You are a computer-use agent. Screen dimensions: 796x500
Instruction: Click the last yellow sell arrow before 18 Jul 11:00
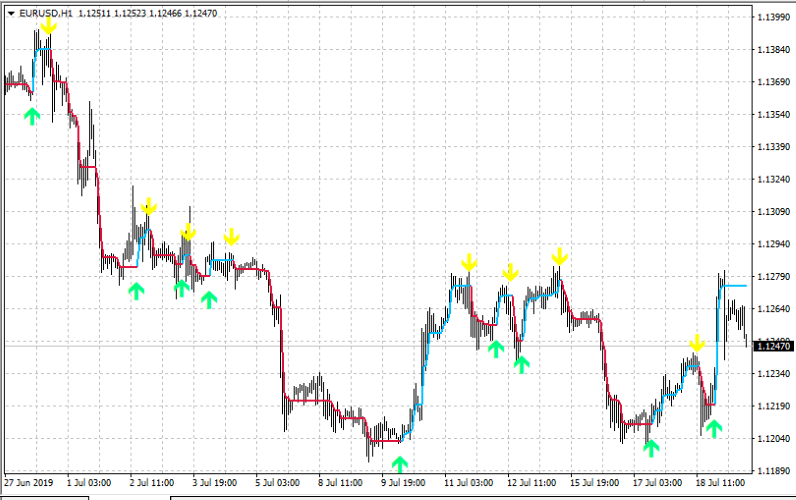698,343
